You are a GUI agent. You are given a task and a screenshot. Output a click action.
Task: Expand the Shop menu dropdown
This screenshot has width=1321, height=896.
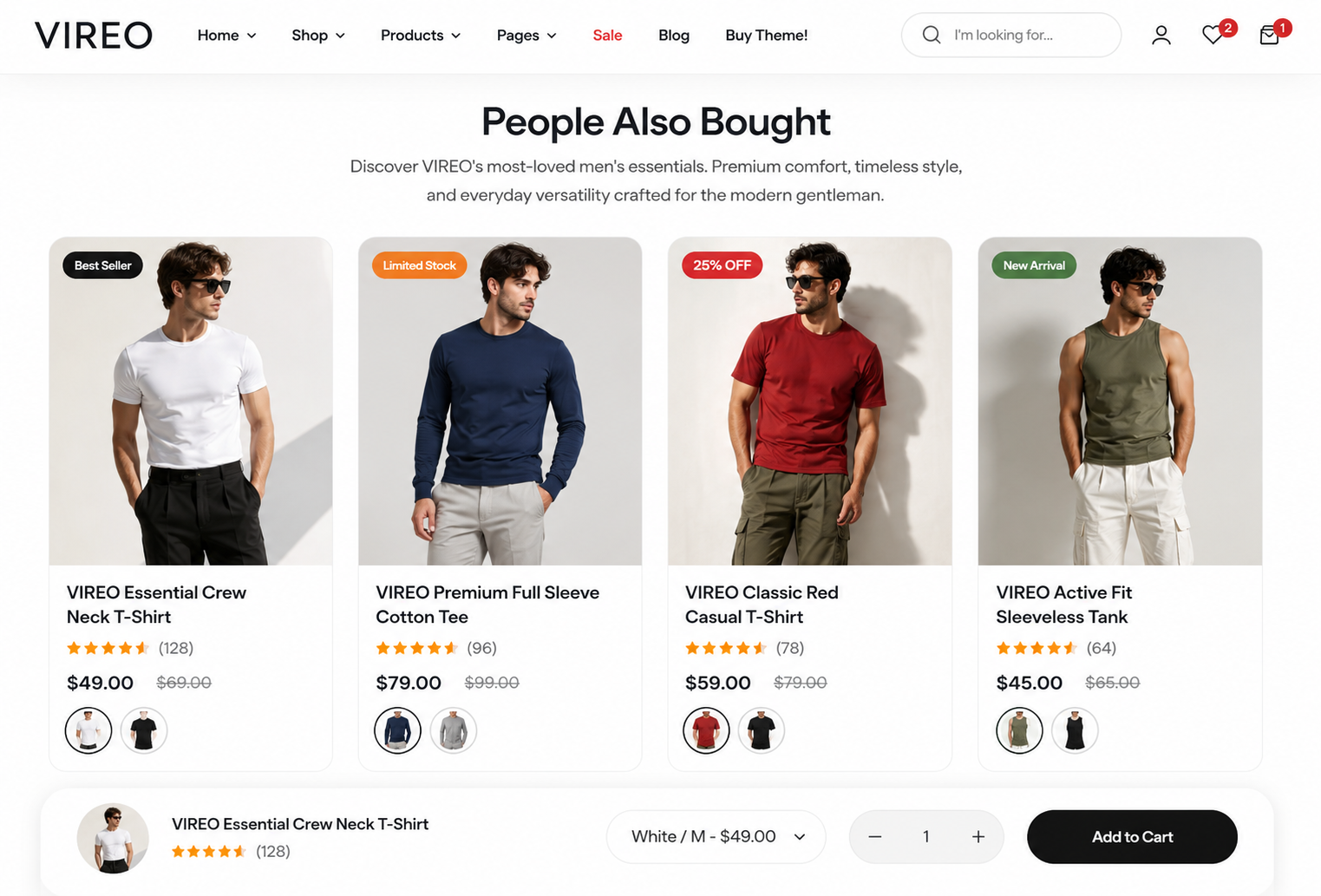pos(318,36)
